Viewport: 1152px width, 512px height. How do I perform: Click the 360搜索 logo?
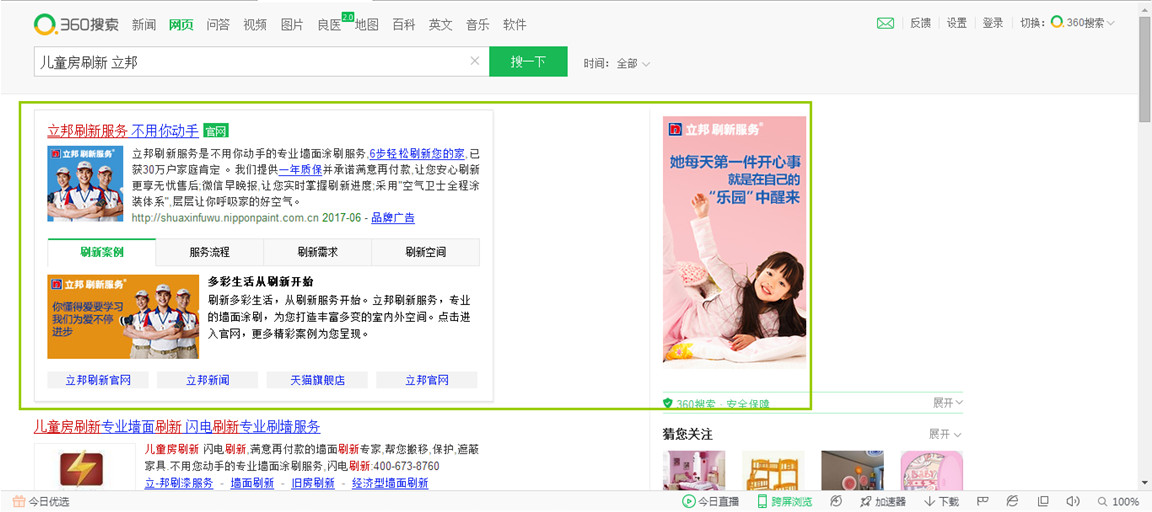coord(76,24)
